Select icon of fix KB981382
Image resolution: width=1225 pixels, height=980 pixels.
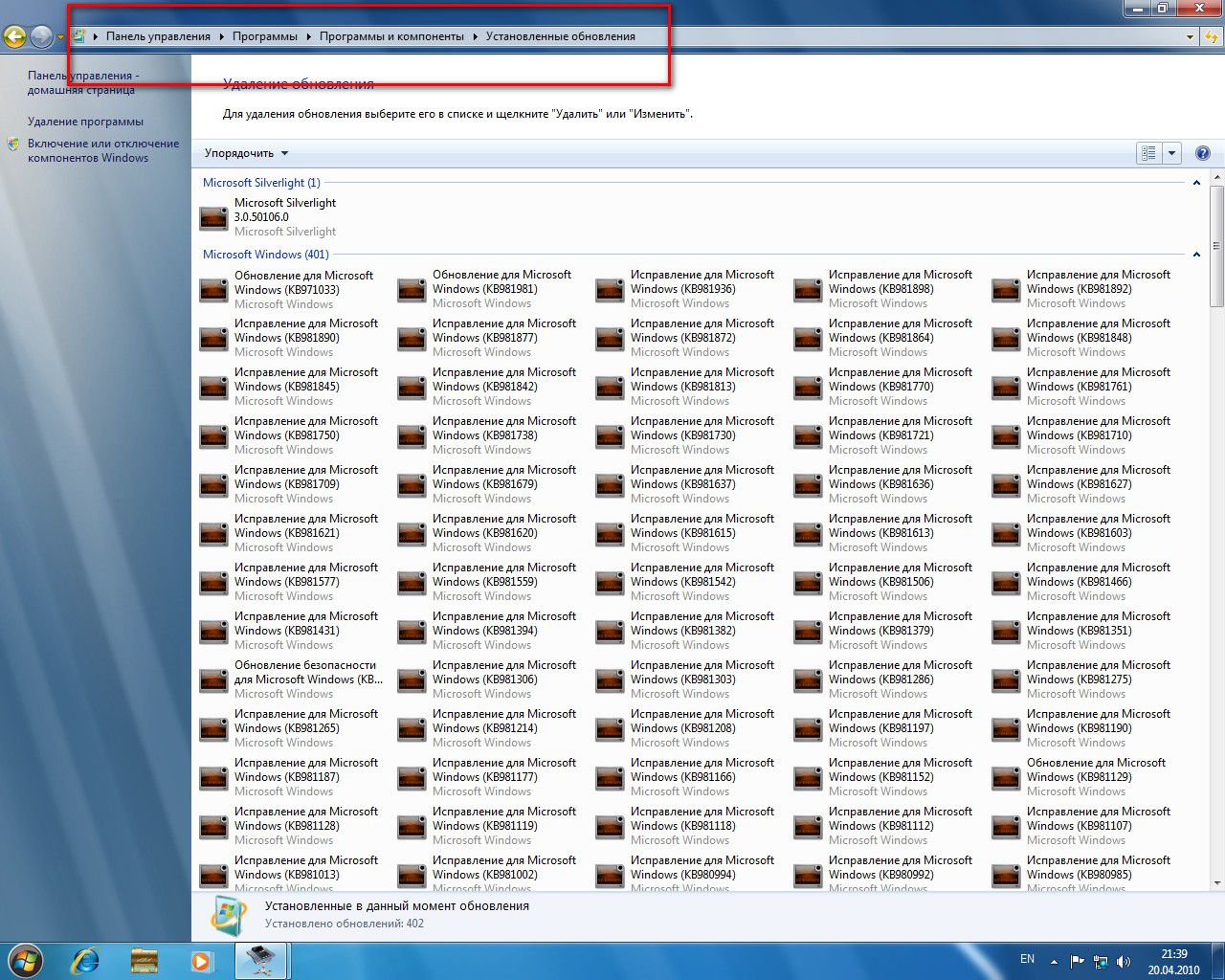click(x=610, y=632)
